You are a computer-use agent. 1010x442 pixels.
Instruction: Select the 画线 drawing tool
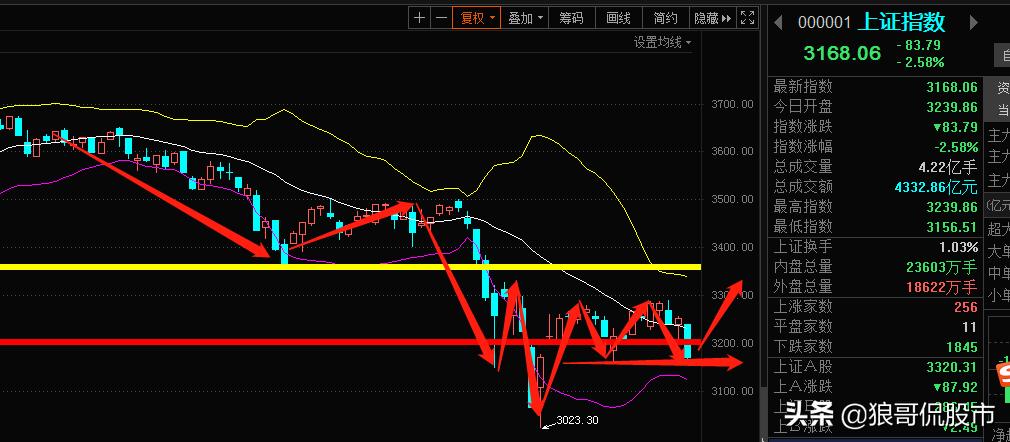(x=619, y=18)
